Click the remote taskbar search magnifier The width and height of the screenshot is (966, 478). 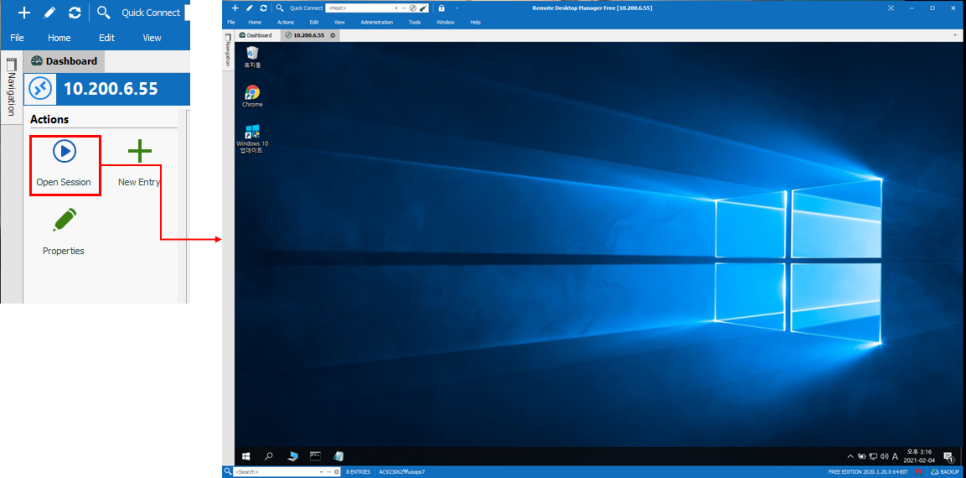coord(269,456)
